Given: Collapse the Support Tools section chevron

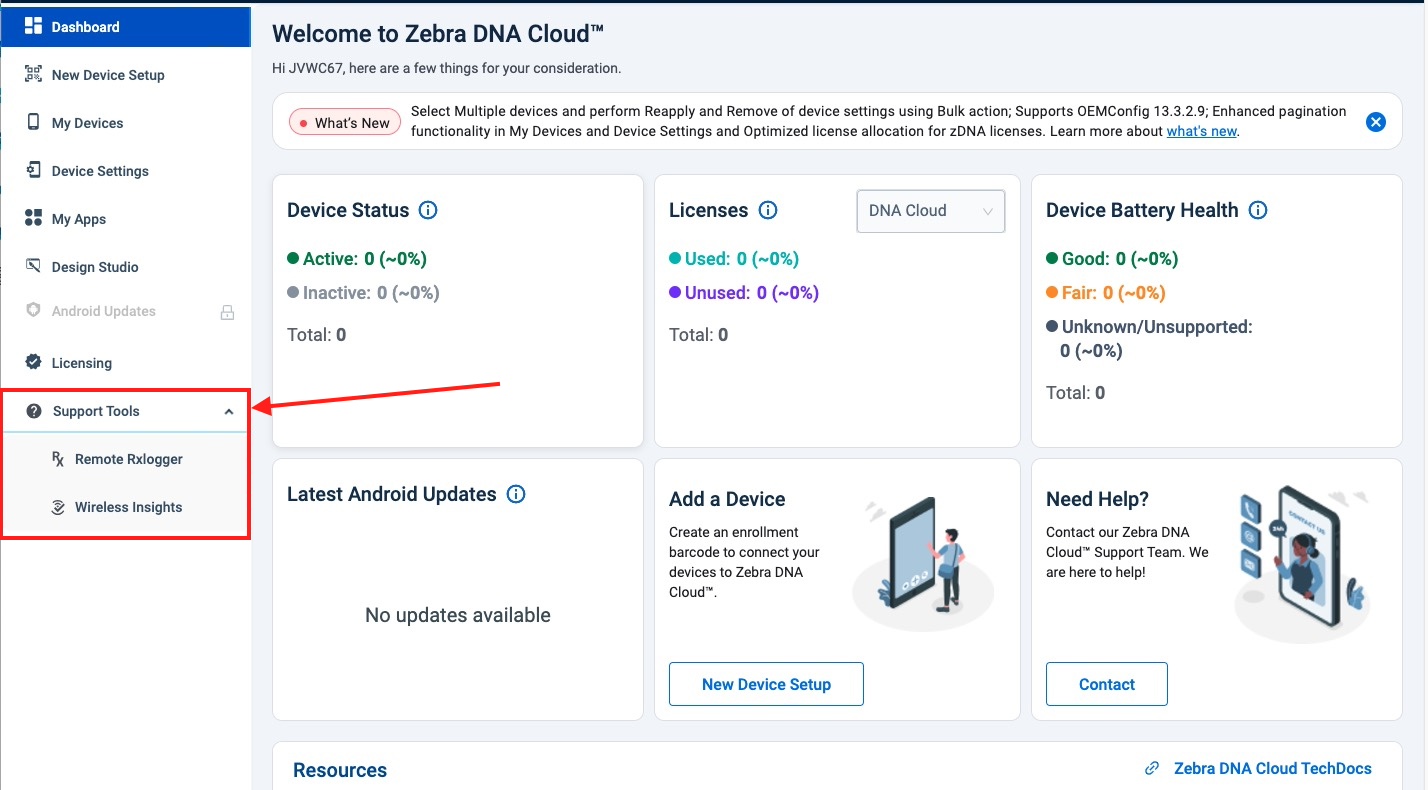Looking at the screenshot, I should 229,412.
